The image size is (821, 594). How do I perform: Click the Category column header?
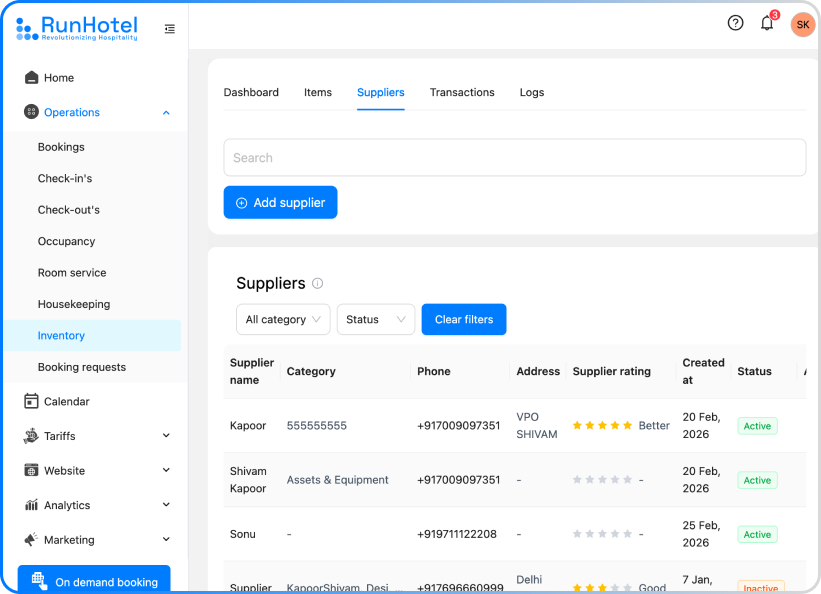(x=311, y=371)
